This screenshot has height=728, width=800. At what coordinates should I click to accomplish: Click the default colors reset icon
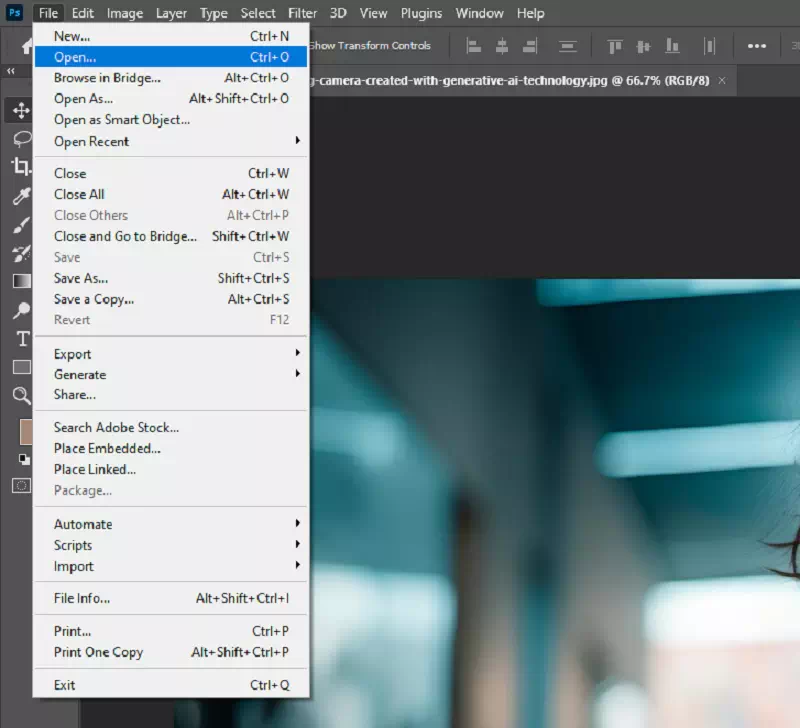click(x=24, y=459)
